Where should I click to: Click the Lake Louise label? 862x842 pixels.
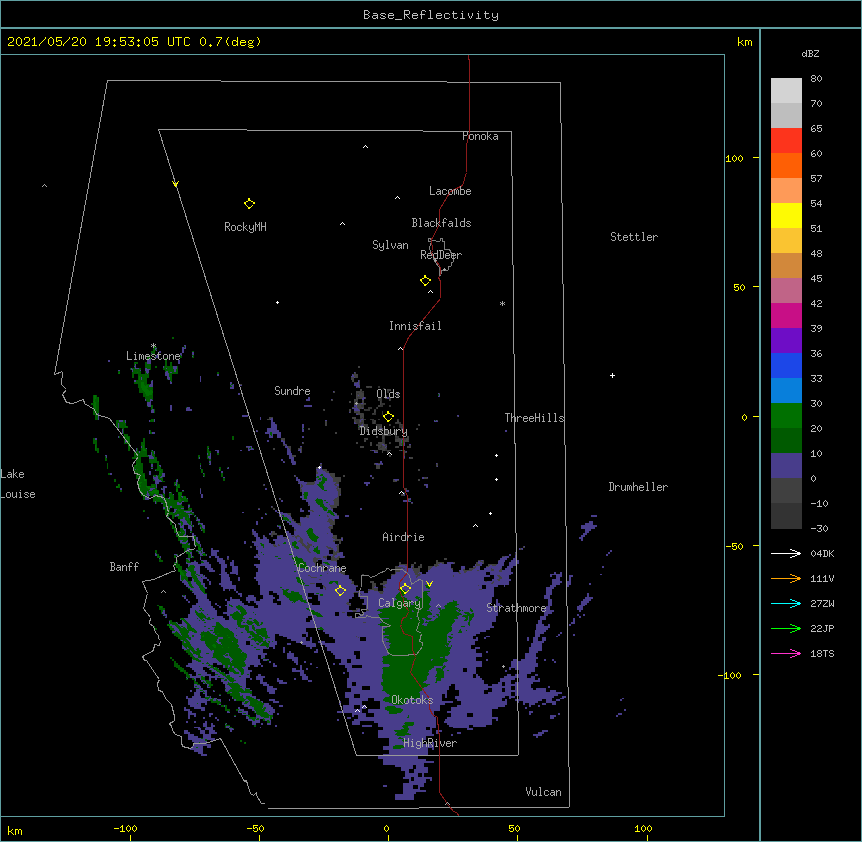point(18,484)
